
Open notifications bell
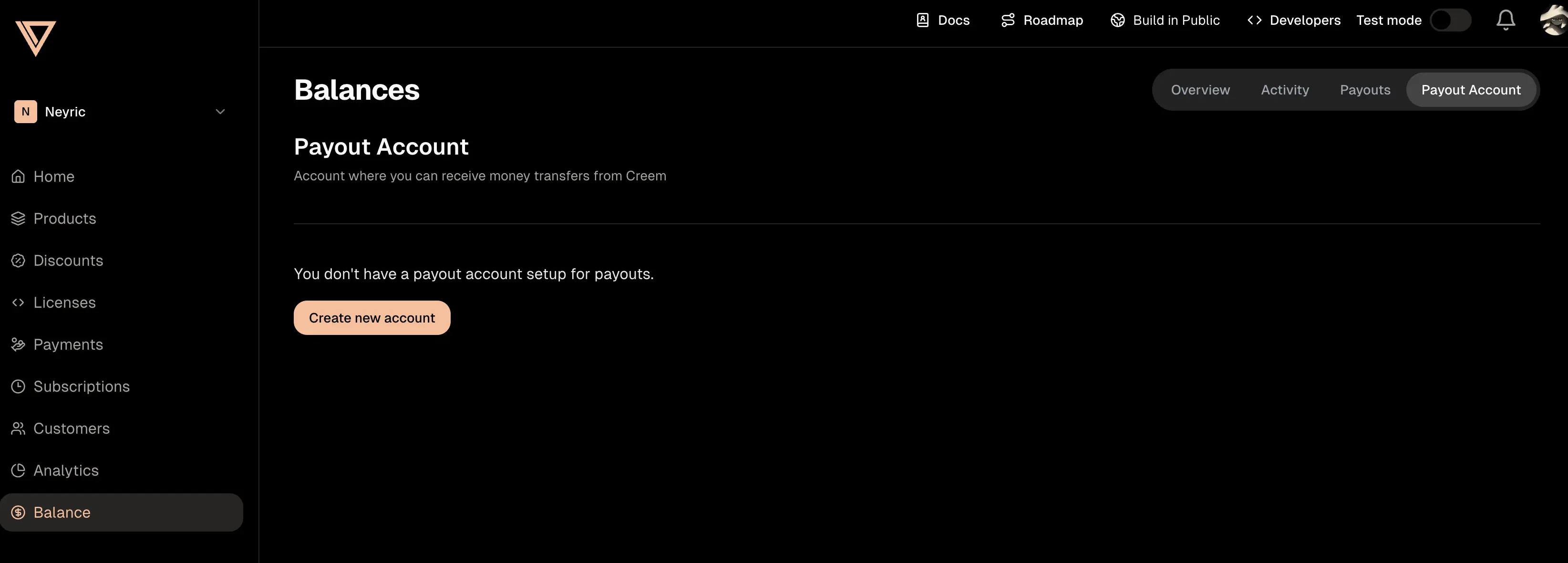[x=1506, y=20]
